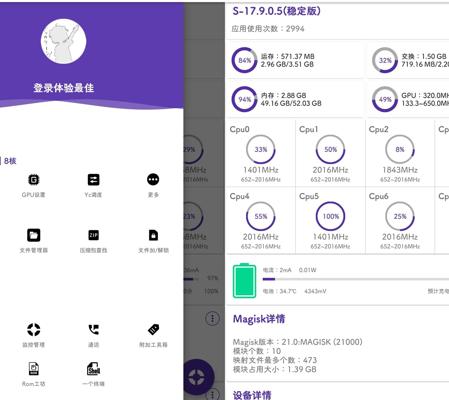Select the Cpu0 33% gauge
Image resolution: width=449 pixels, height=400 pixels.
[261, 149]
